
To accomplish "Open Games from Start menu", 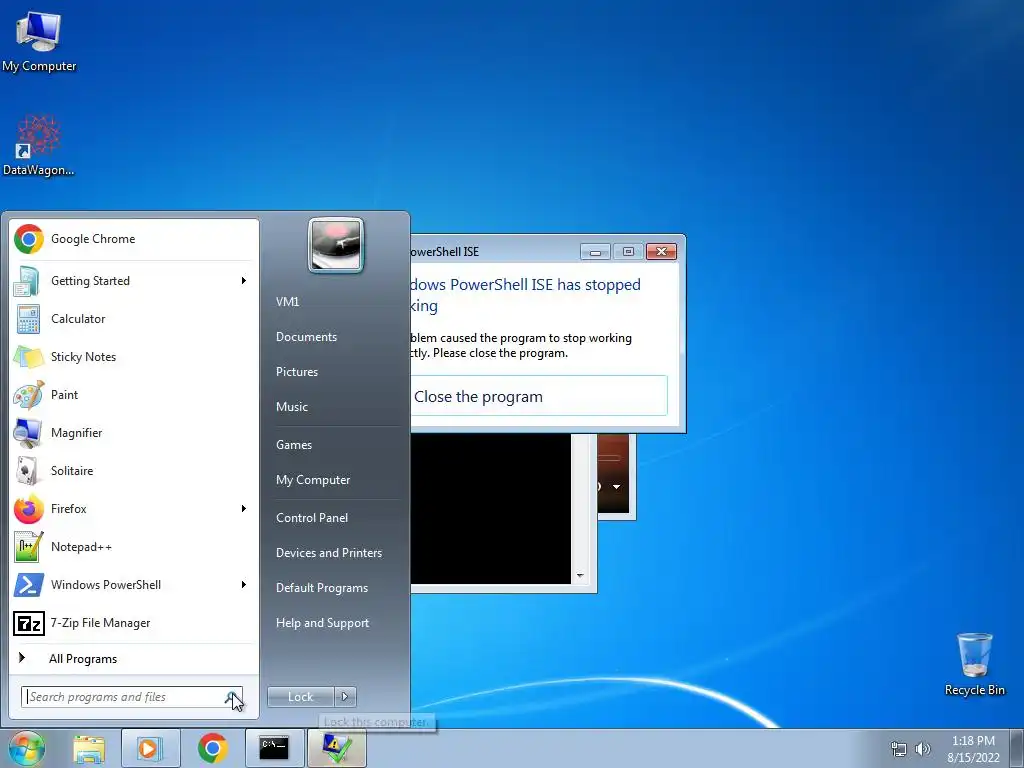I will coord(294,445).
